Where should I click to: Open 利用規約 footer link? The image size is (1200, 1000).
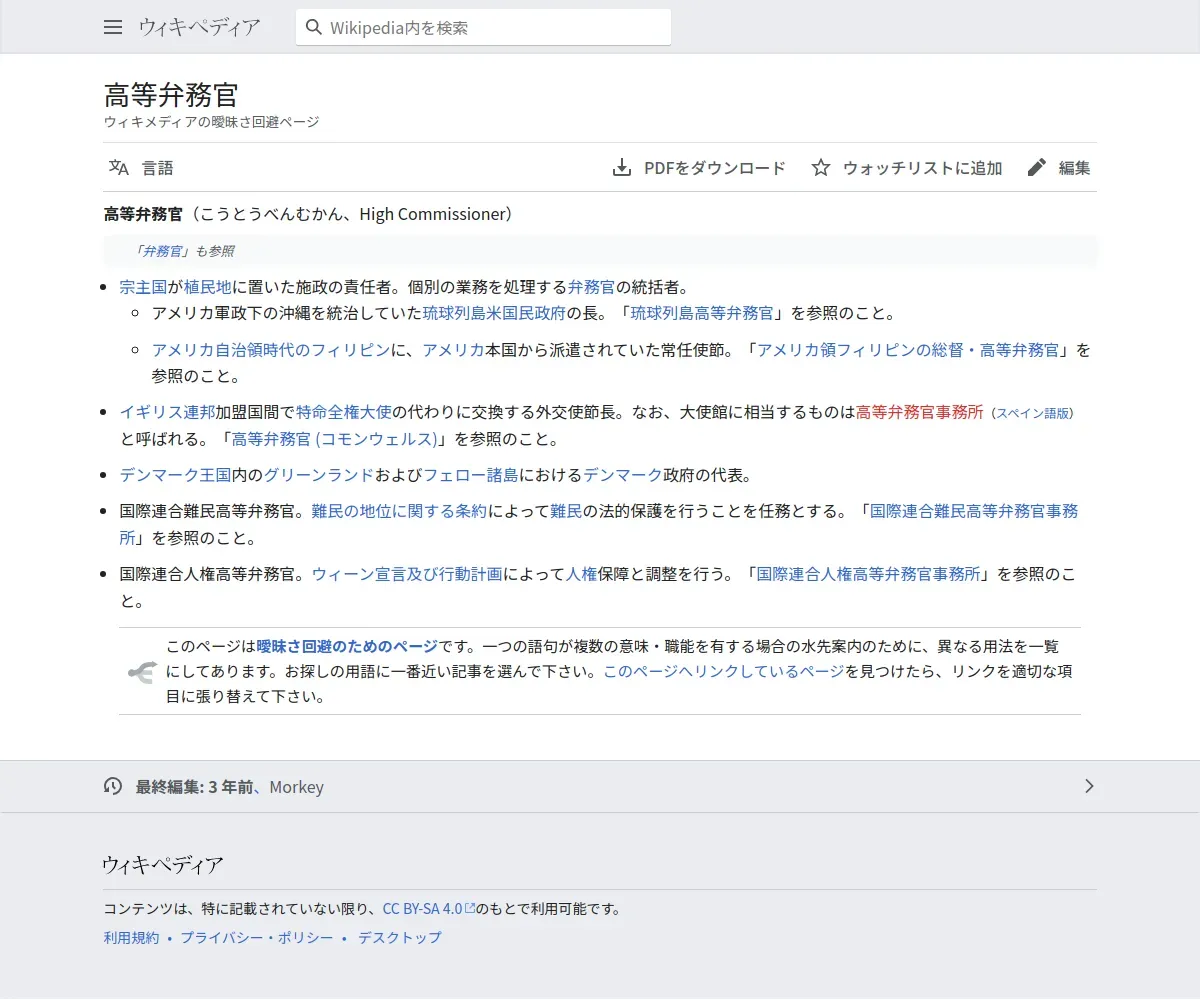coord(131,938)
